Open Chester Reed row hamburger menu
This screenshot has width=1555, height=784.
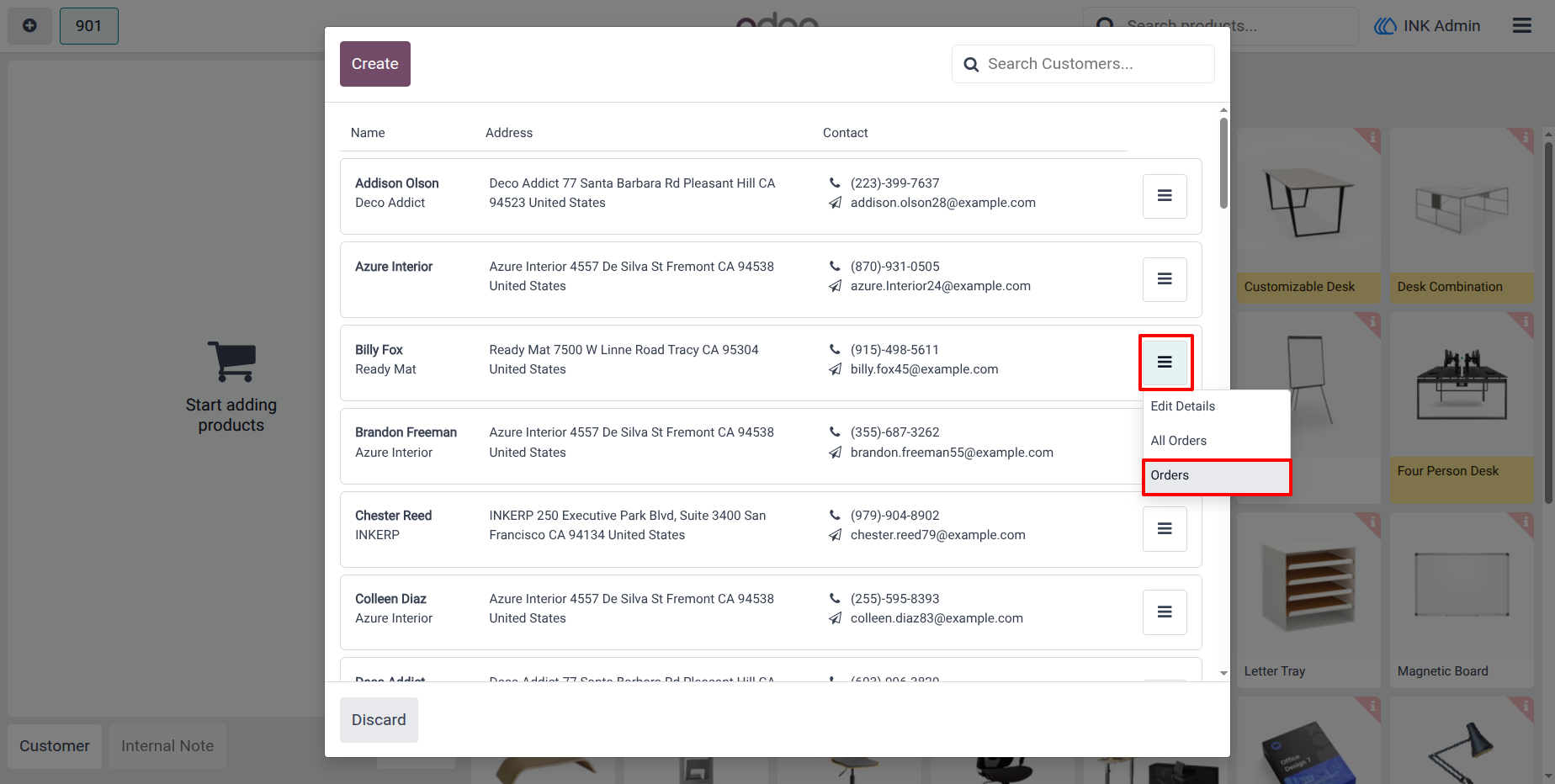[x=1165, y=529]
